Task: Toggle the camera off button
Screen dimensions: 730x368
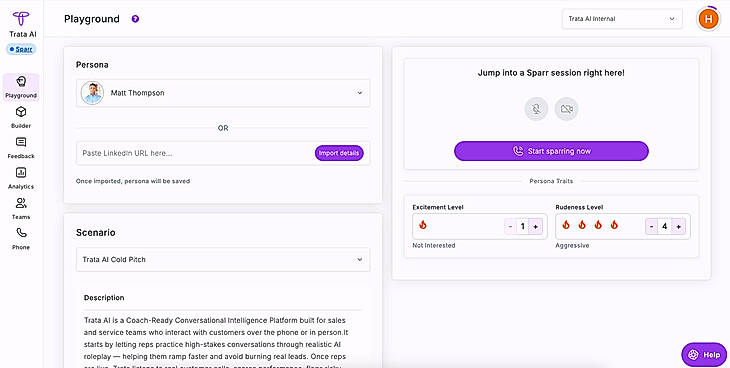Action: [x=567, y=109]
